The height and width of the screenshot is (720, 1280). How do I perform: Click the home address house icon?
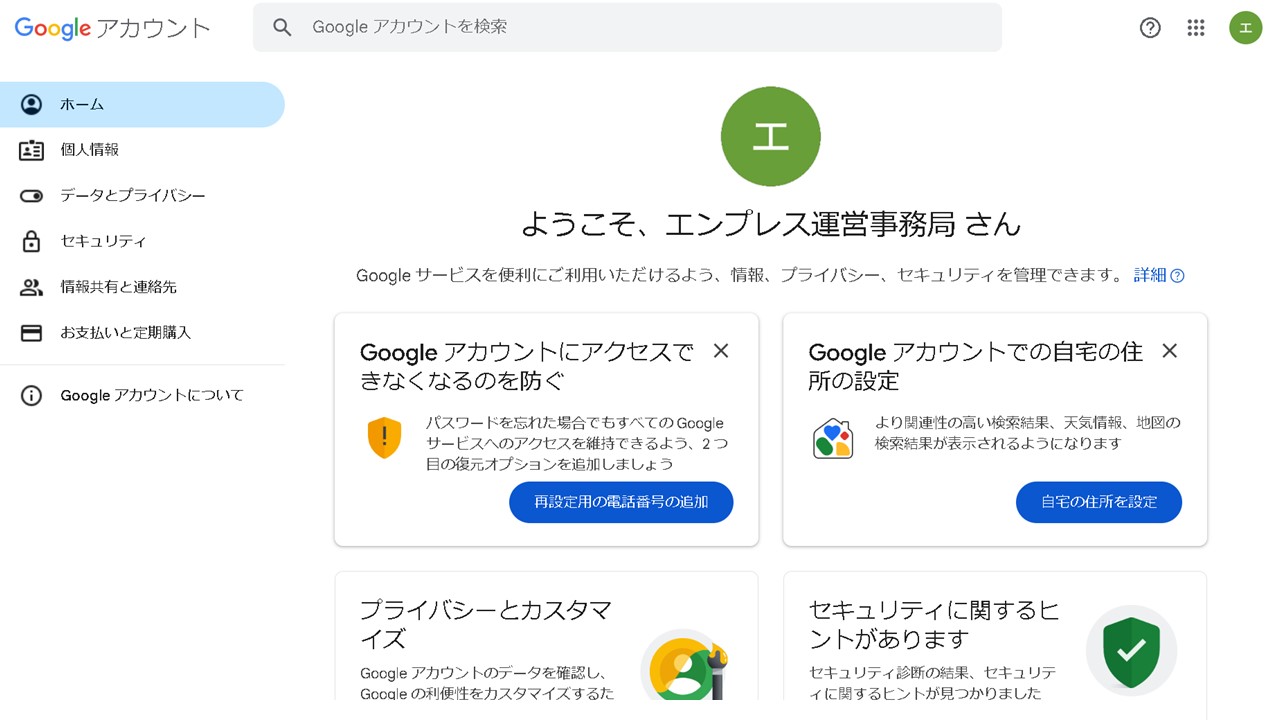pos(833,438)
